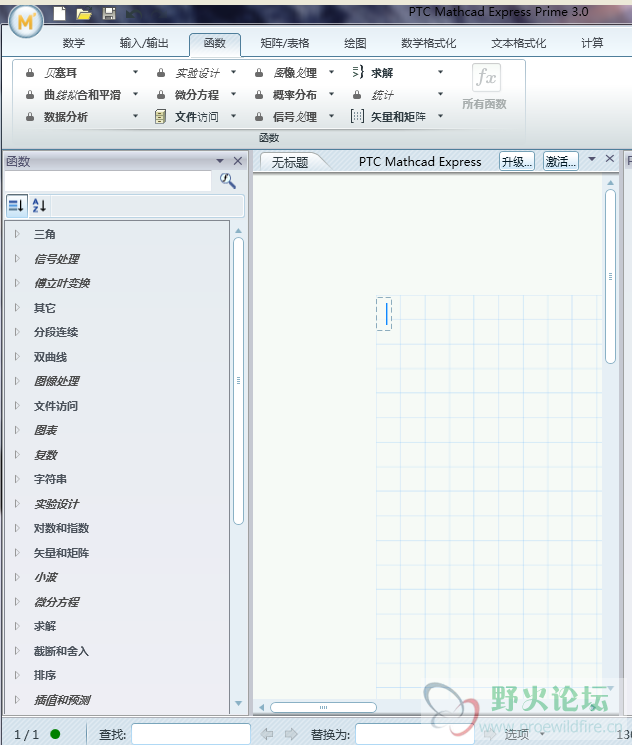Viewport: 632px width, 745px height.
Task: Click the function search text field
Action: click(108, 181)
